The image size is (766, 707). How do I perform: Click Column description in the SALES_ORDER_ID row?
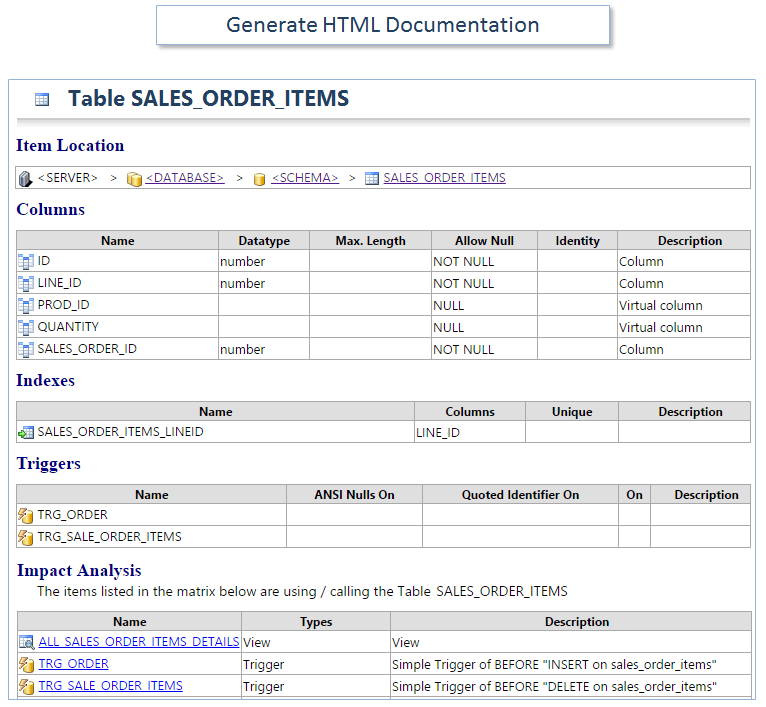point(641,349)
